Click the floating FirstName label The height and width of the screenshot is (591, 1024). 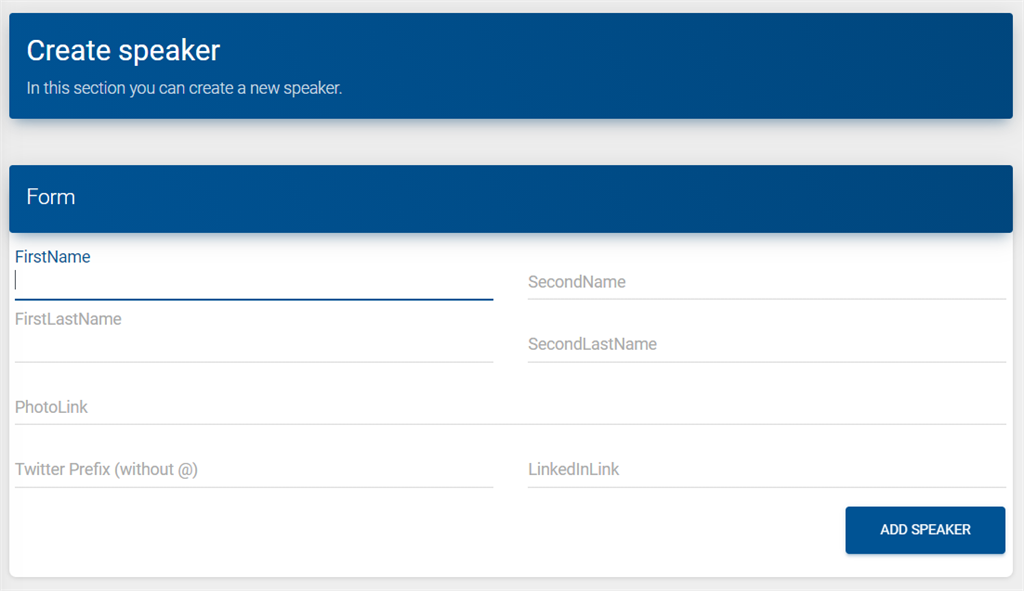tap(53, 257)
